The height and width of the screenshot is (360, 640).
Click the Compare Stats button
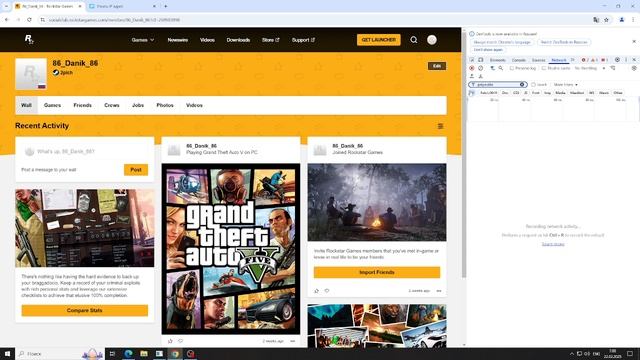pos(84,310)
